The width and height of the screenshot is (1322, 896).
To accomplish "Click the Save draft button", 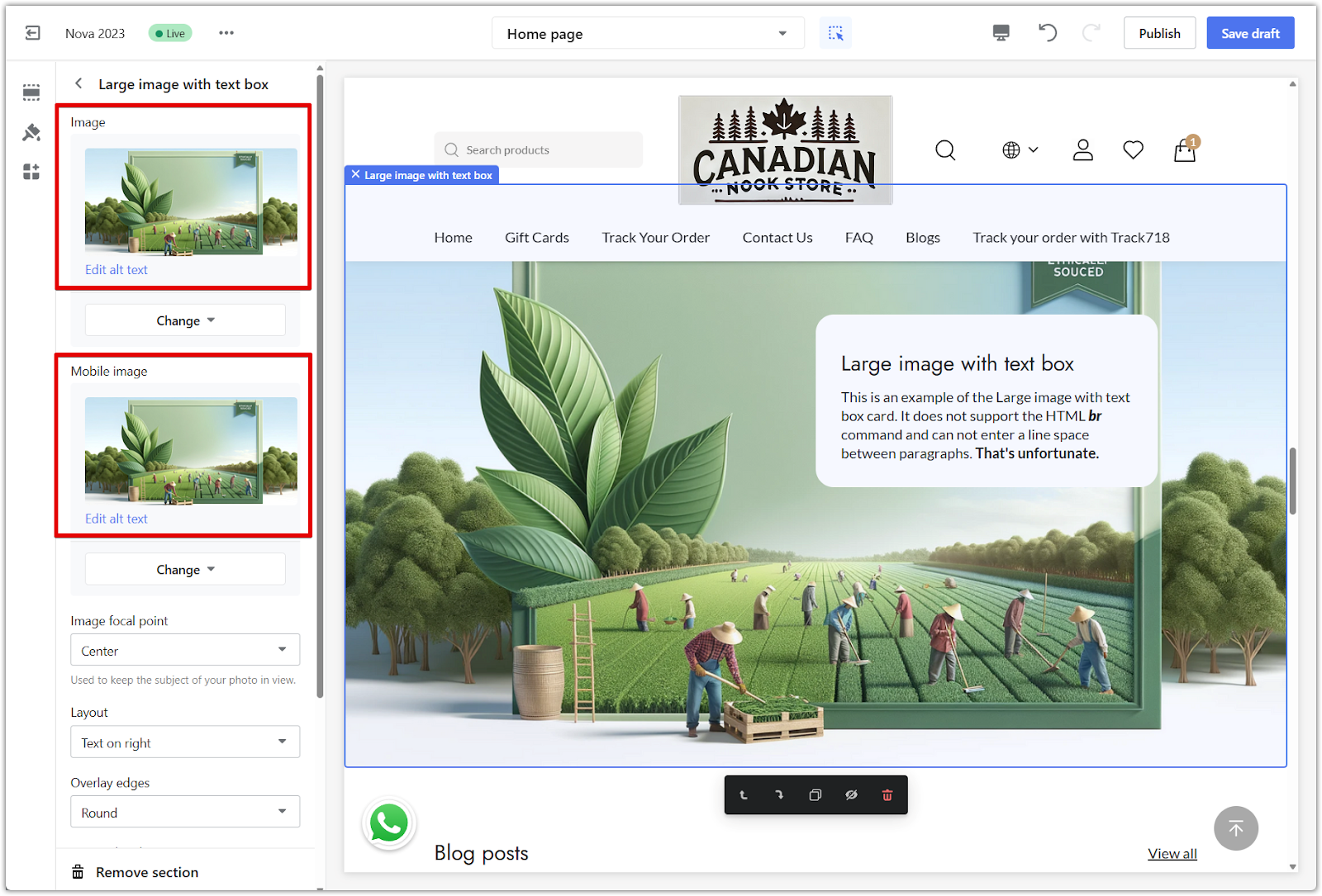I will tap(1250, 33).
